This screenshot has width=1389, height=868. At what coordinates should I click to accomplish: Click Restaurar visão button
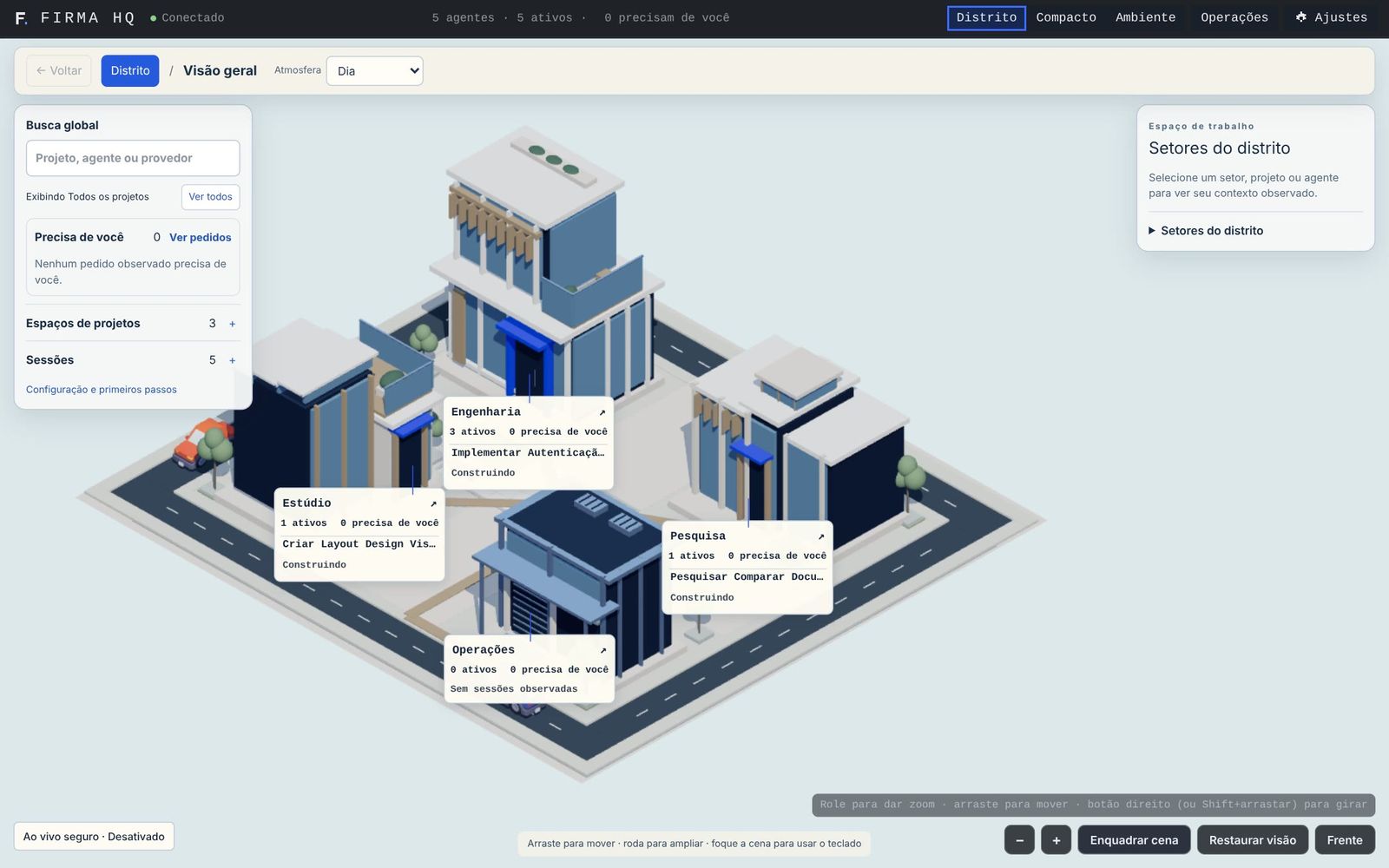pyautogui.click(x=1253, y=840)
